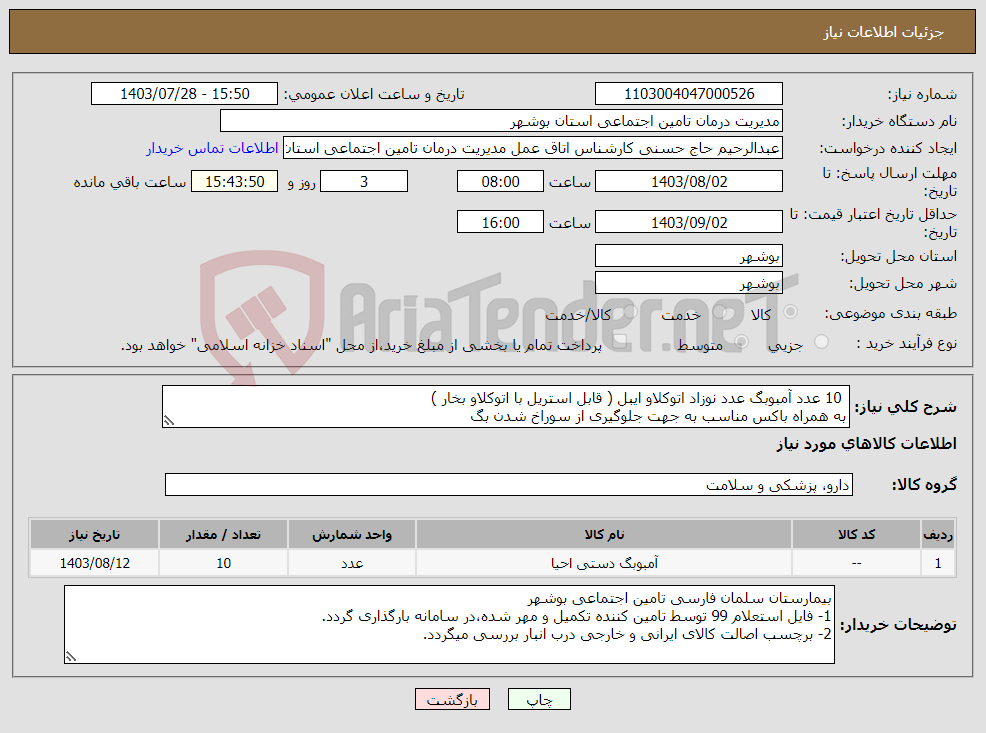Click the اطلاعات کالاهای مورد نیاز heading

pyautogui.click(x=866, y=444)
